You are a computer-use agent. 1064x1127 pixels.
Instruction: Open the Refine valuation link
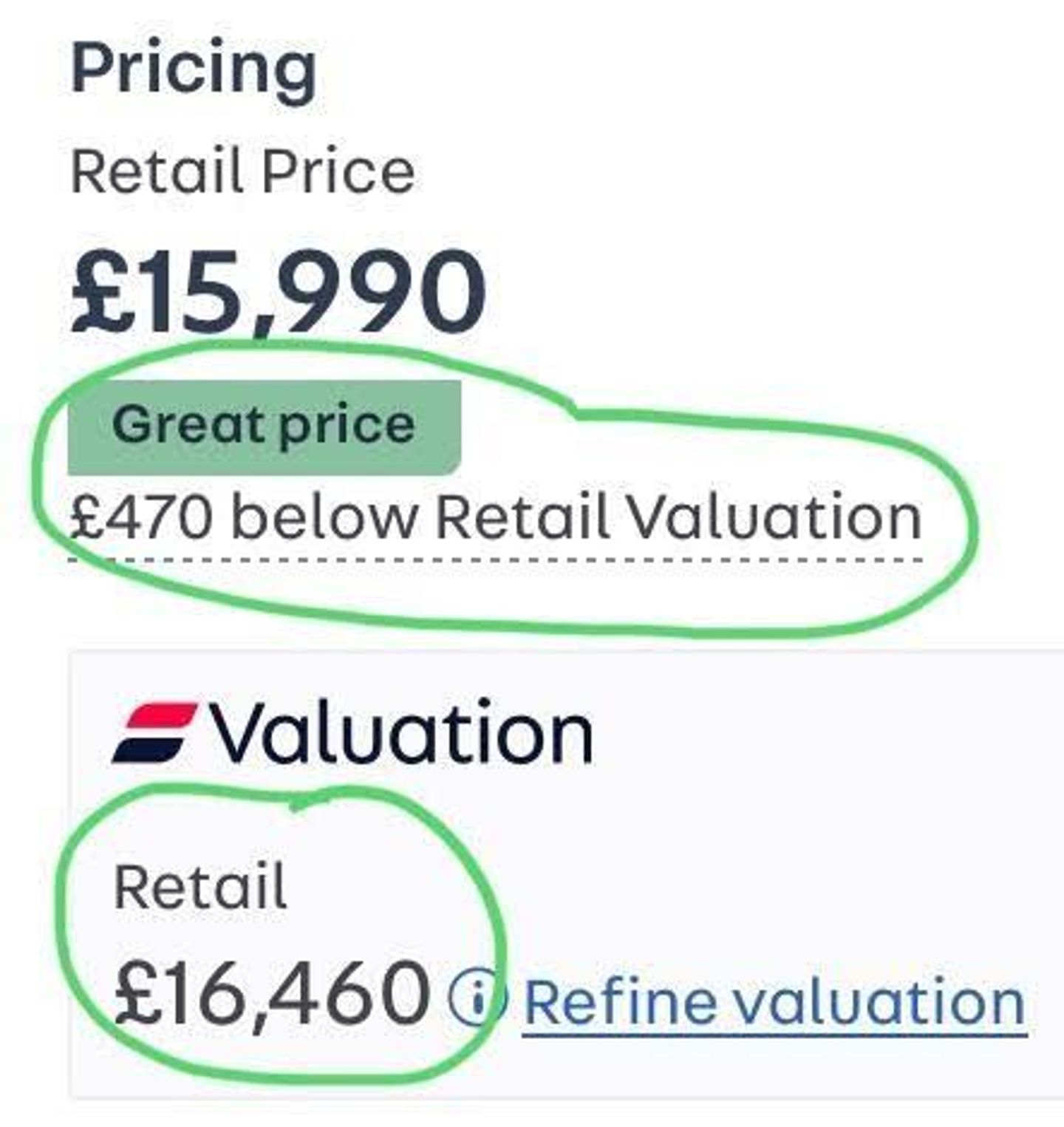tap(774, 1002)
